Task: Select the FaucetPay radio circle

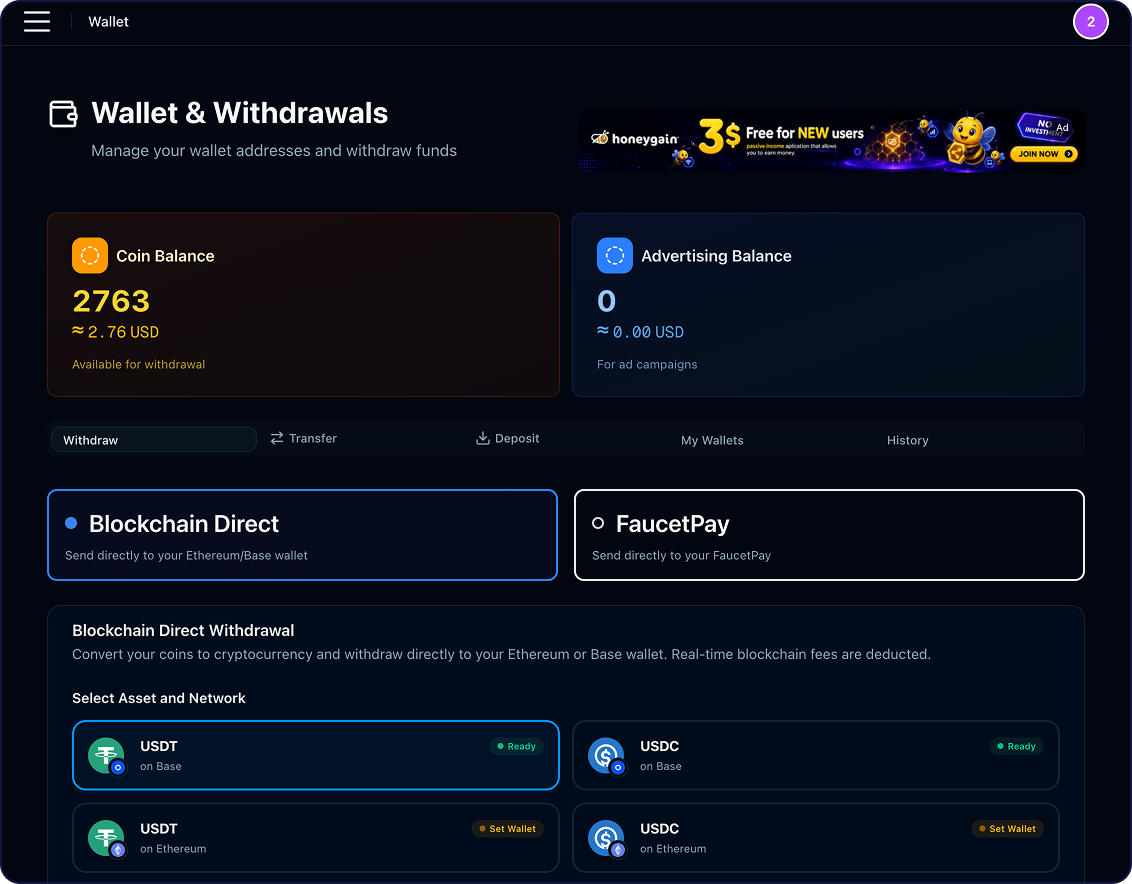Action: tap(598, 523)
